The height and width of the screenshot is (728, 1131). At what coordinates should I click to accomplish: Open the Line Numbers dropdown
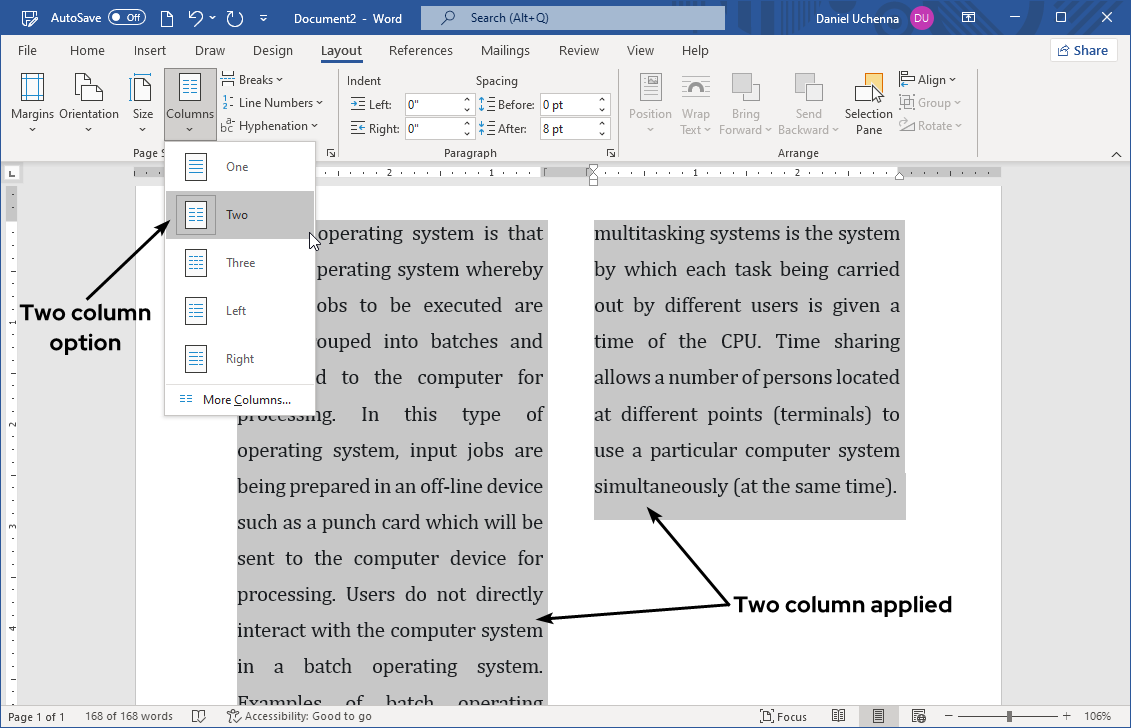tap(275, 102)
